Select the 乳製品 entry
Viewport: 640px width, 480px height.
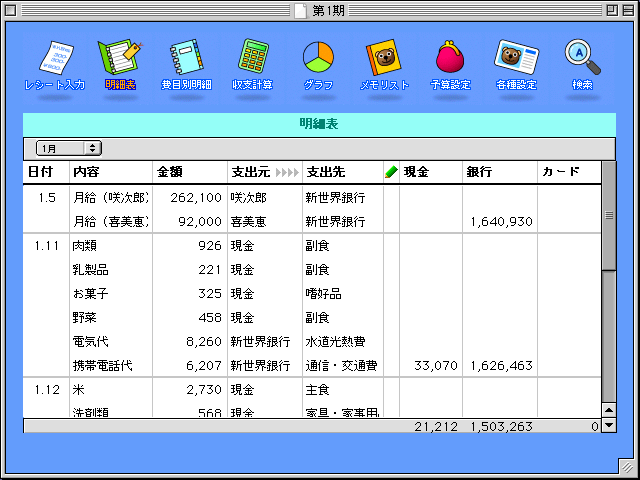tap(90, 270)
